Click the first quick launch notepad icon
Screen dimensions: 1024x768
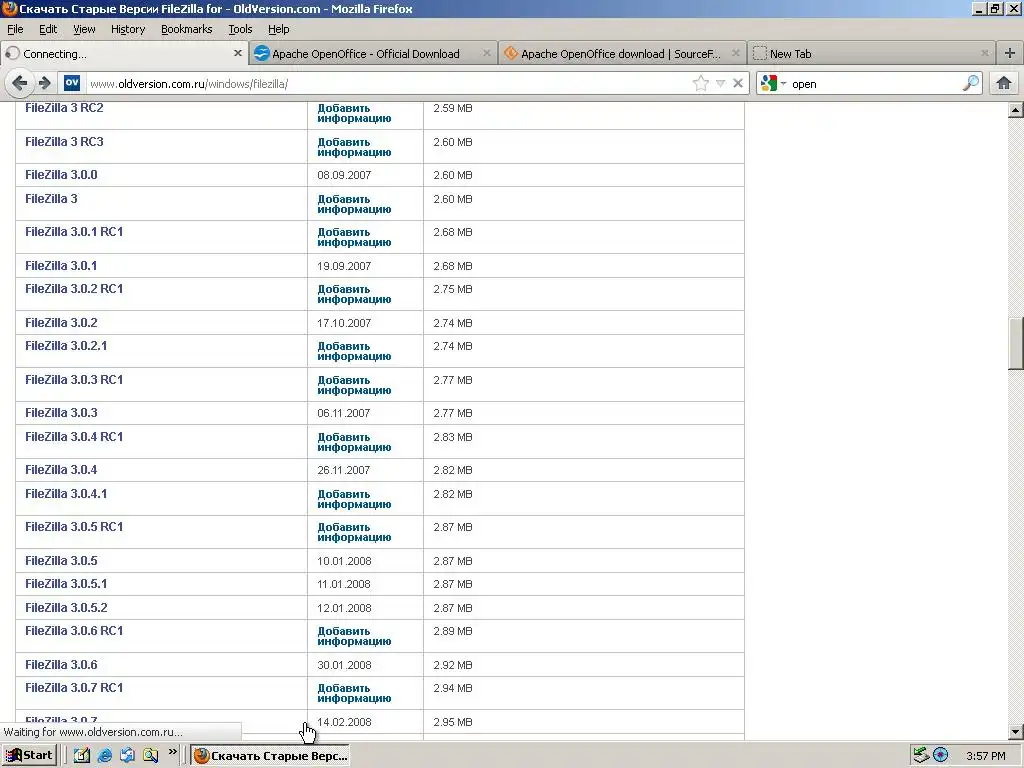82,755
